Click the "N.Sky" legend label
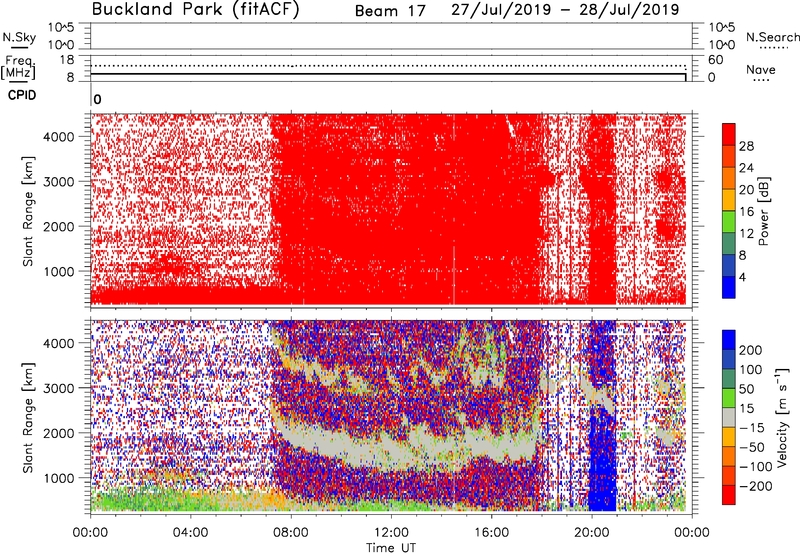The image size is (800, 554). pyautogui.click(x=19, y=37)
